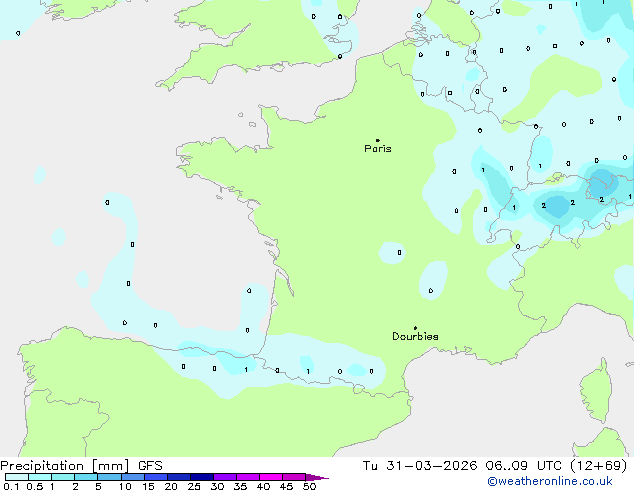Select the black dot marker above Paris
Image resolution: width=634 pixels, height=490 pixels.
click(378, 140)
